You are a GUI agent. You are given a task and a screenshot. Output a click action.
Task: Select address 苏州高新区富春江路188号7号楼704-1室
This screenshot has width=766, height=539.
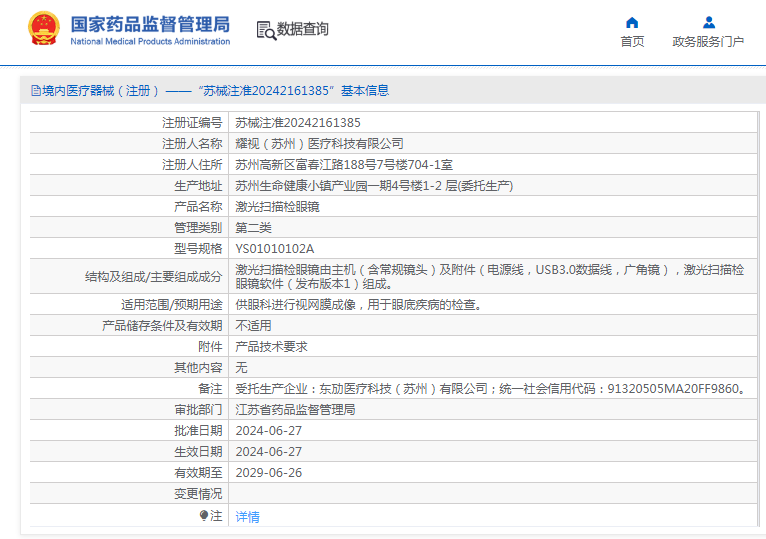[x=344, y=165]
